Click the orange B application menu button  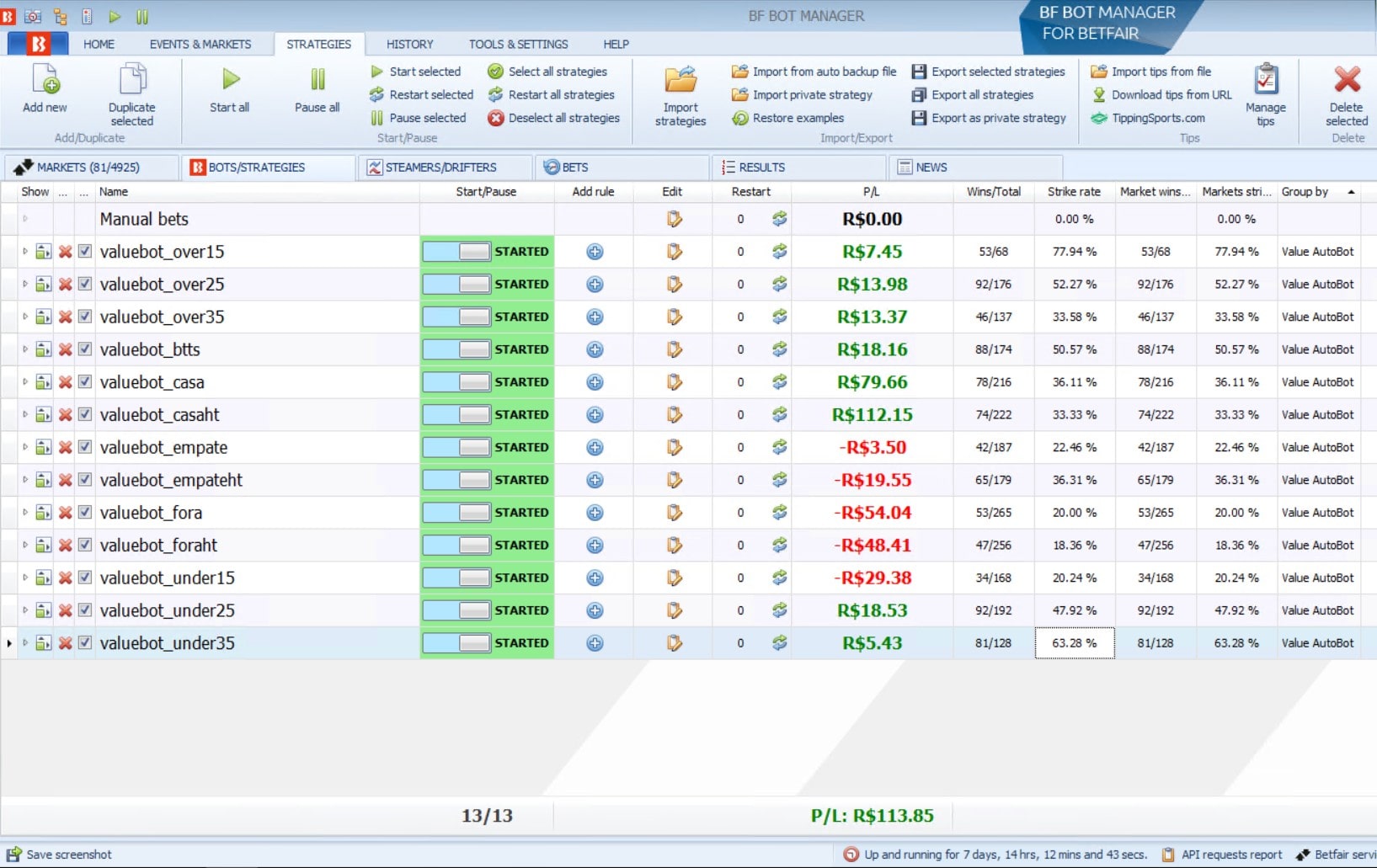click(38, 44)
